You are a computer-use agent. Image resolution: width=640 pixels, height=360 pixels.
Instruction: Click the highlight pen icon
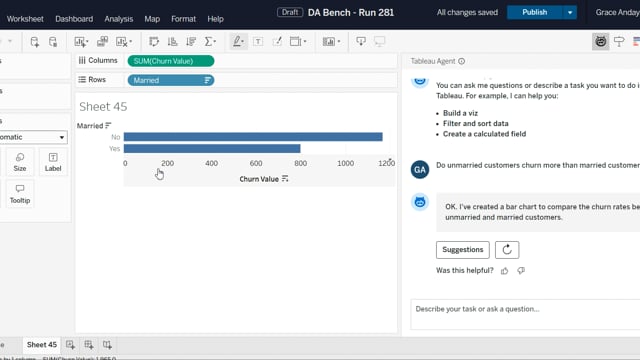click(x=236, y=42)
